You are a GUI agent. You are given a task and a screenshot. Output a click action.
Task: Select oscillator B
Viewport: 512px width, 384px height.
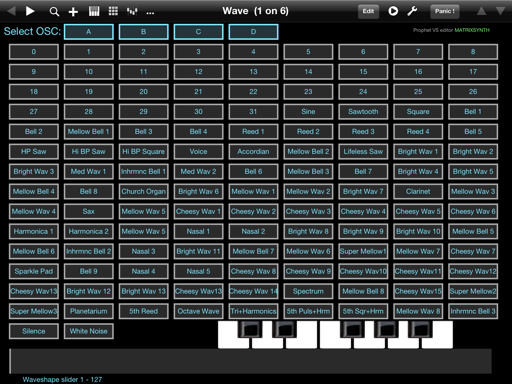click(x=144, y=32)
